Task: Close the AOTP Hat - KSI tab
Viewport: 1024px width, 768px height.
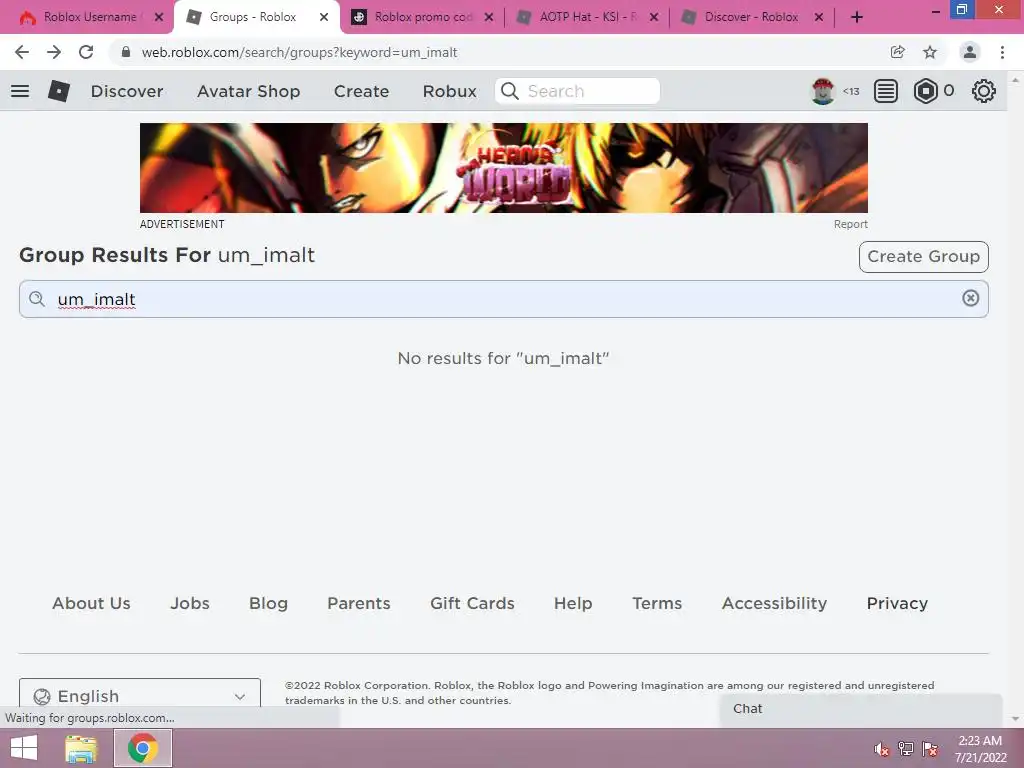Action: pyautogui.click(x=654, y=17)
